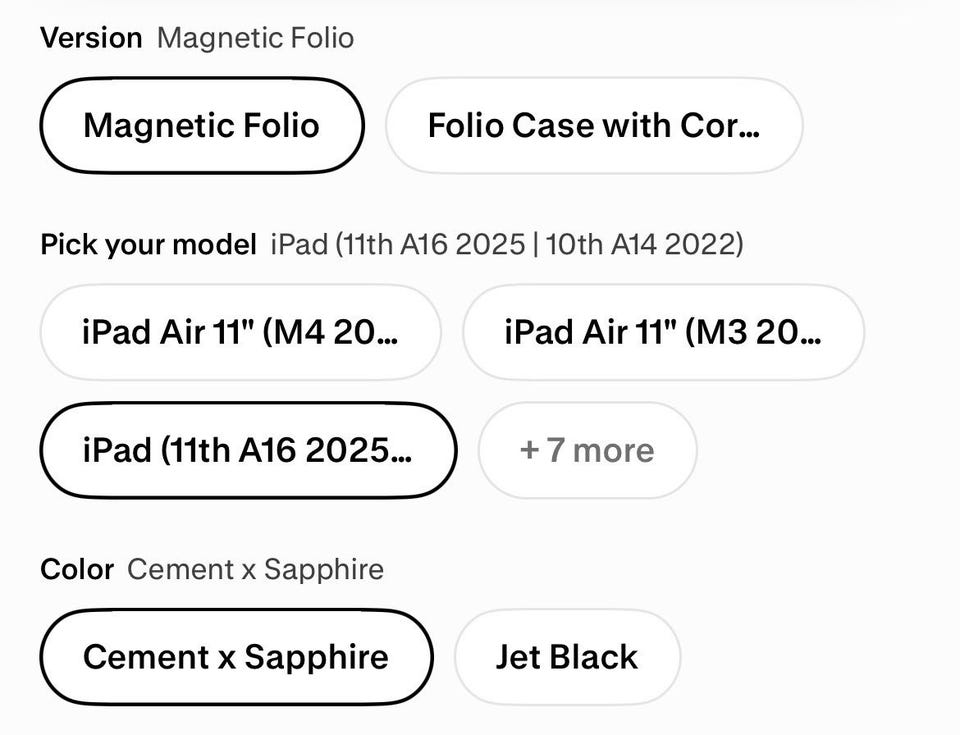The width and height of the screenshot is (960, 735).
Task: Click the iPad (11th A16 2025 | 10th A14 2022) text
Action: point(507,245)
